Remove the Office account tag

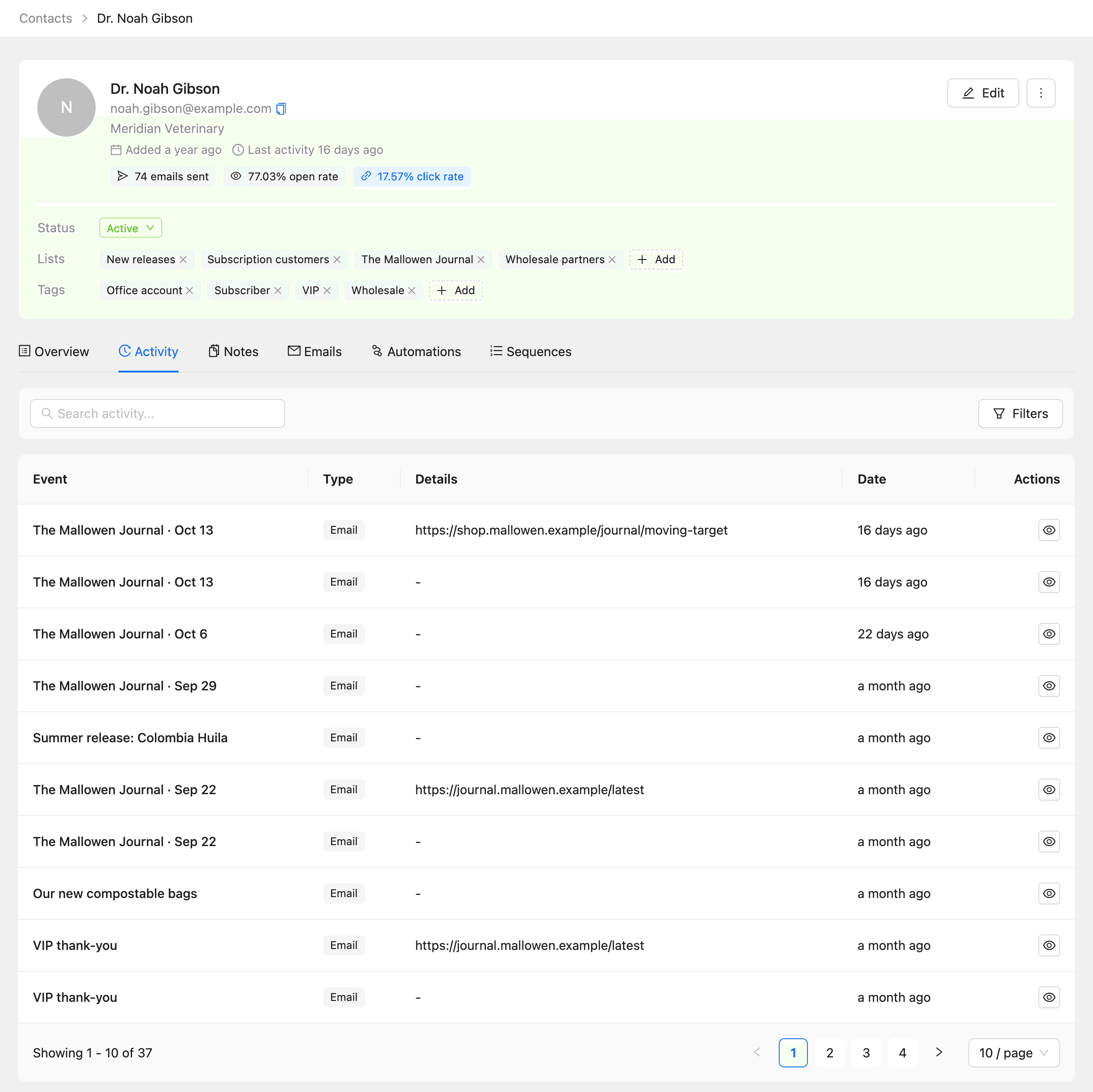(189, 291)
